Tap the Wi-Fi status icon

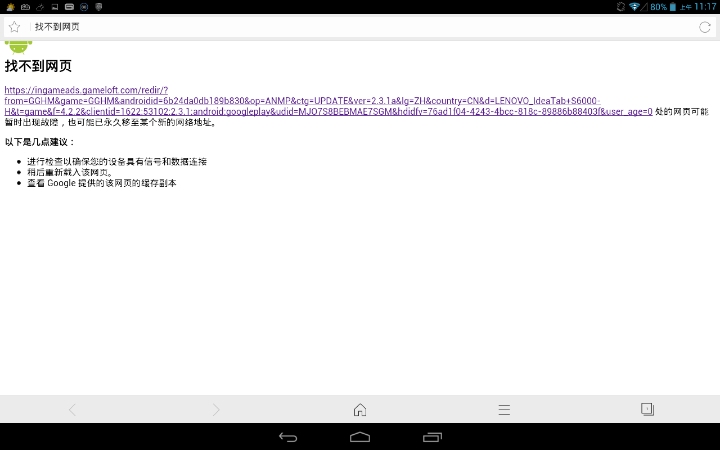tap(634, 6)
